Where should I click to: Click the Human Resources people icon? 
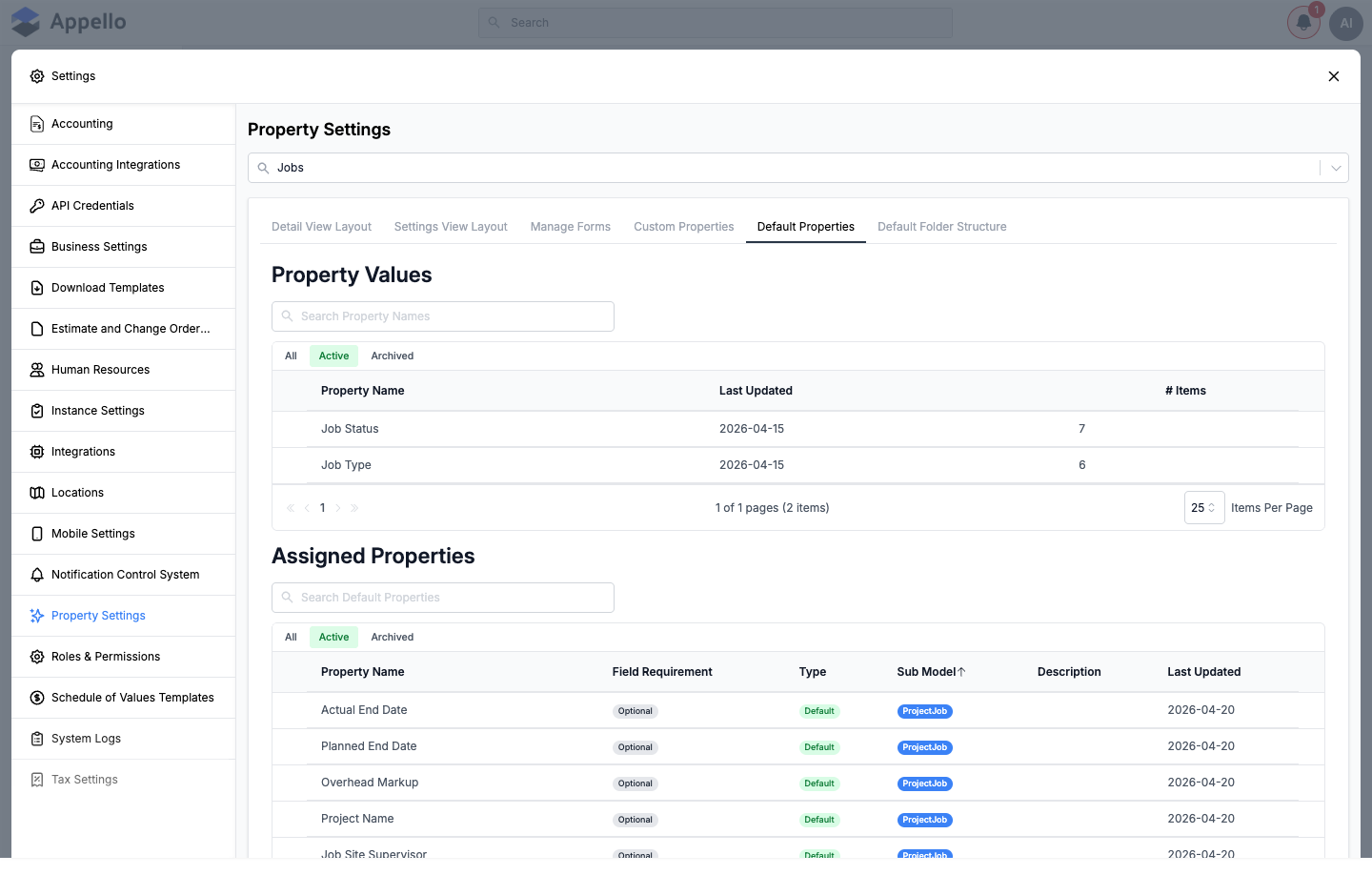click(x=37, y=370)
